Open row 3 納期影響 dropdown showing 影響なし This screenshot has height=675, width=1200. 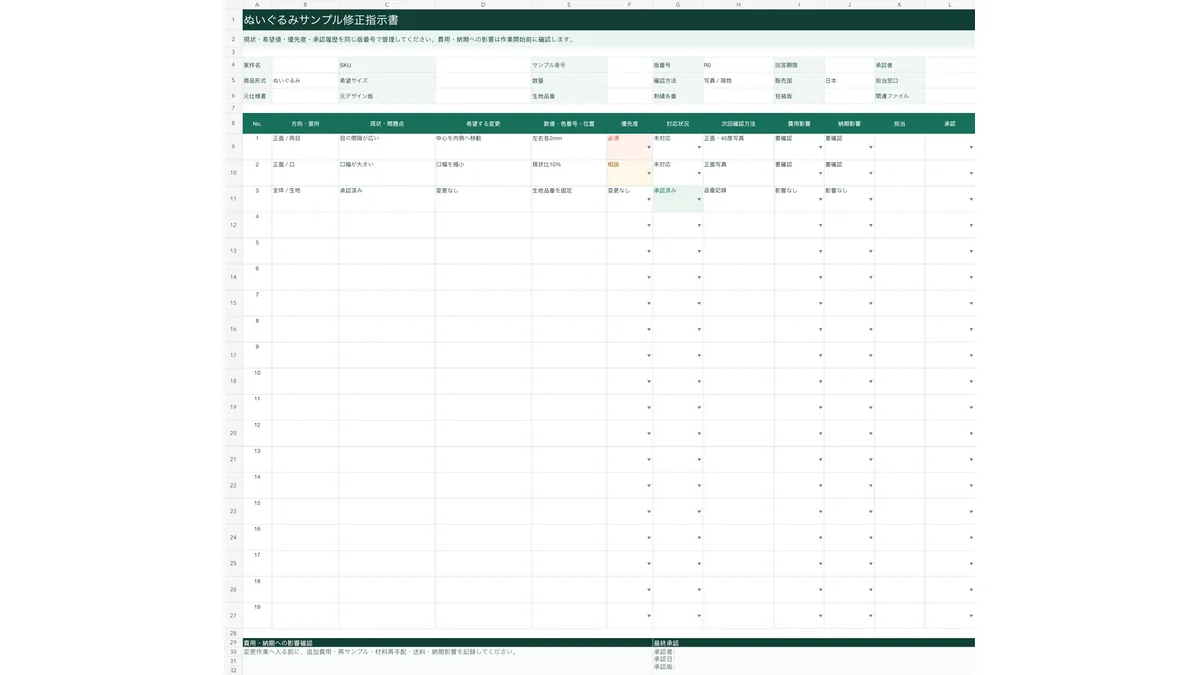coord(849,199)
